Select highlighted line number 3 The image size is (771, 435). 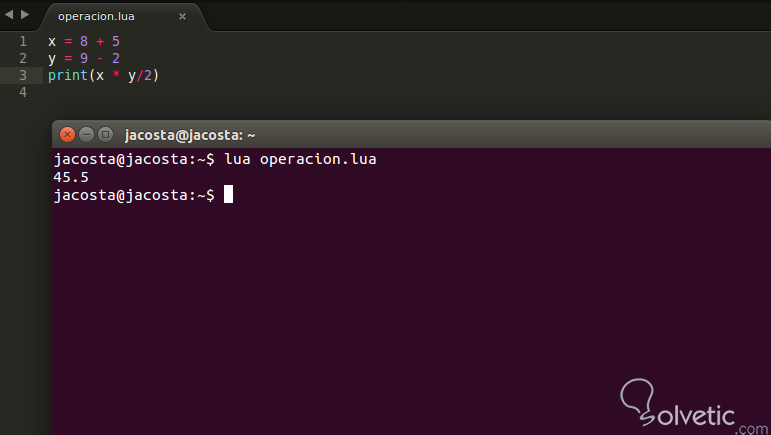pyautogui.click(x=23, y=75)
